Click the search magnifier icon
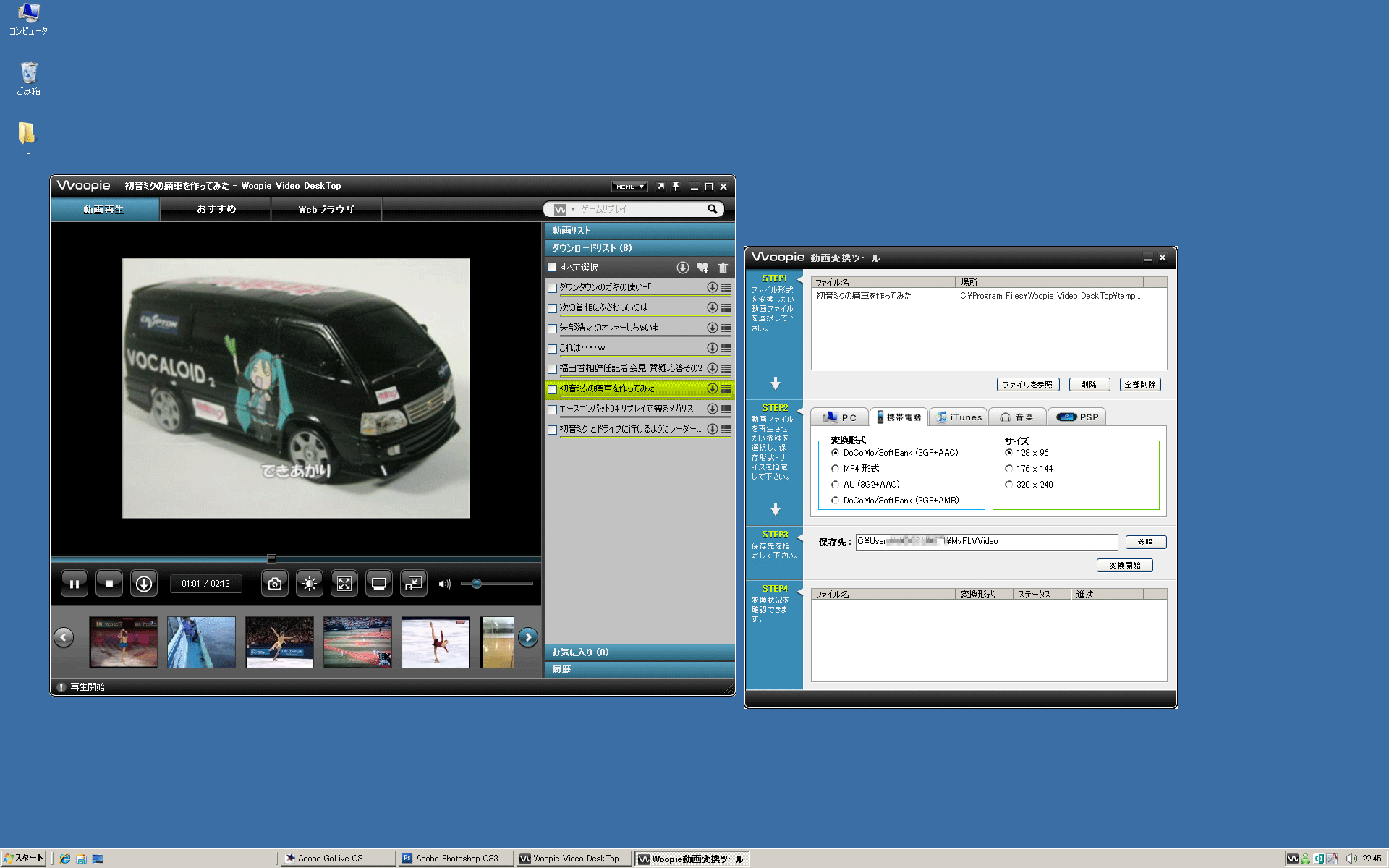Image resolution: width=1389 pixels, height=868 pixels. [713, 209]
